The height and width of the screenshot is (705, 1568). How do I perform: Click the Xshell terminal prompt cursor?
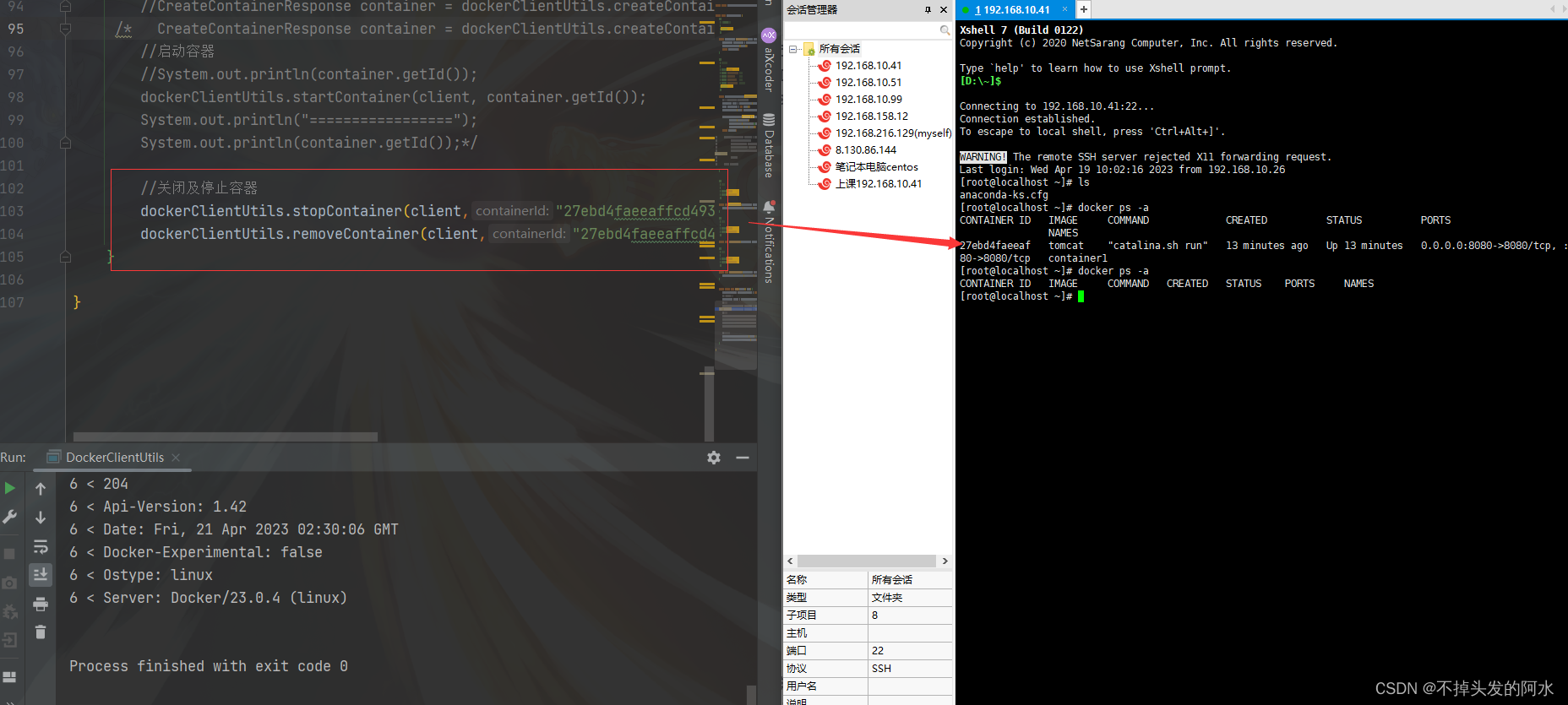click(x=1081, y=296)
